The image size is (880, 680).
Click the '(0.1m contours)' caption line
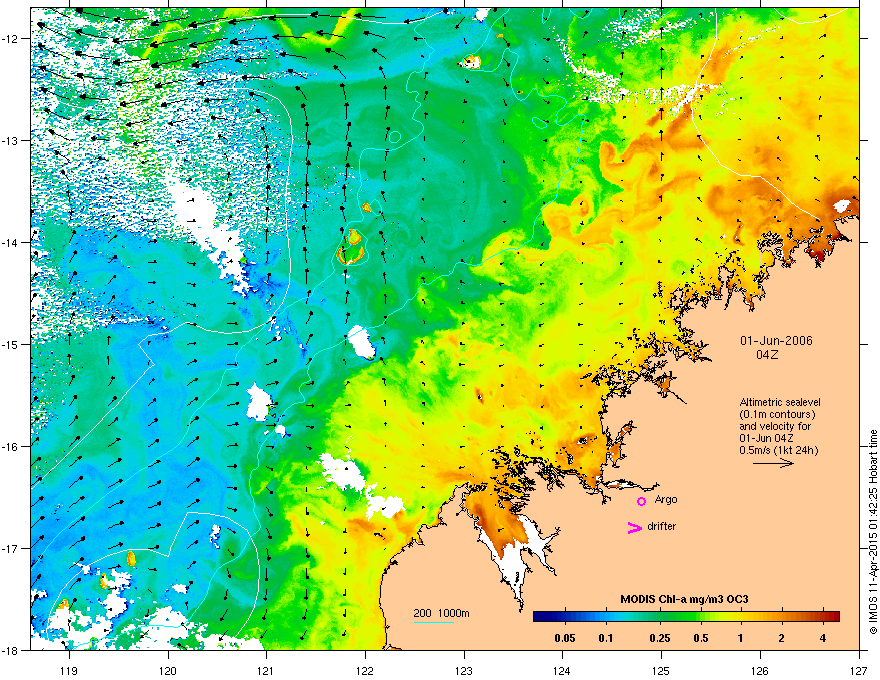click(777, 414)
